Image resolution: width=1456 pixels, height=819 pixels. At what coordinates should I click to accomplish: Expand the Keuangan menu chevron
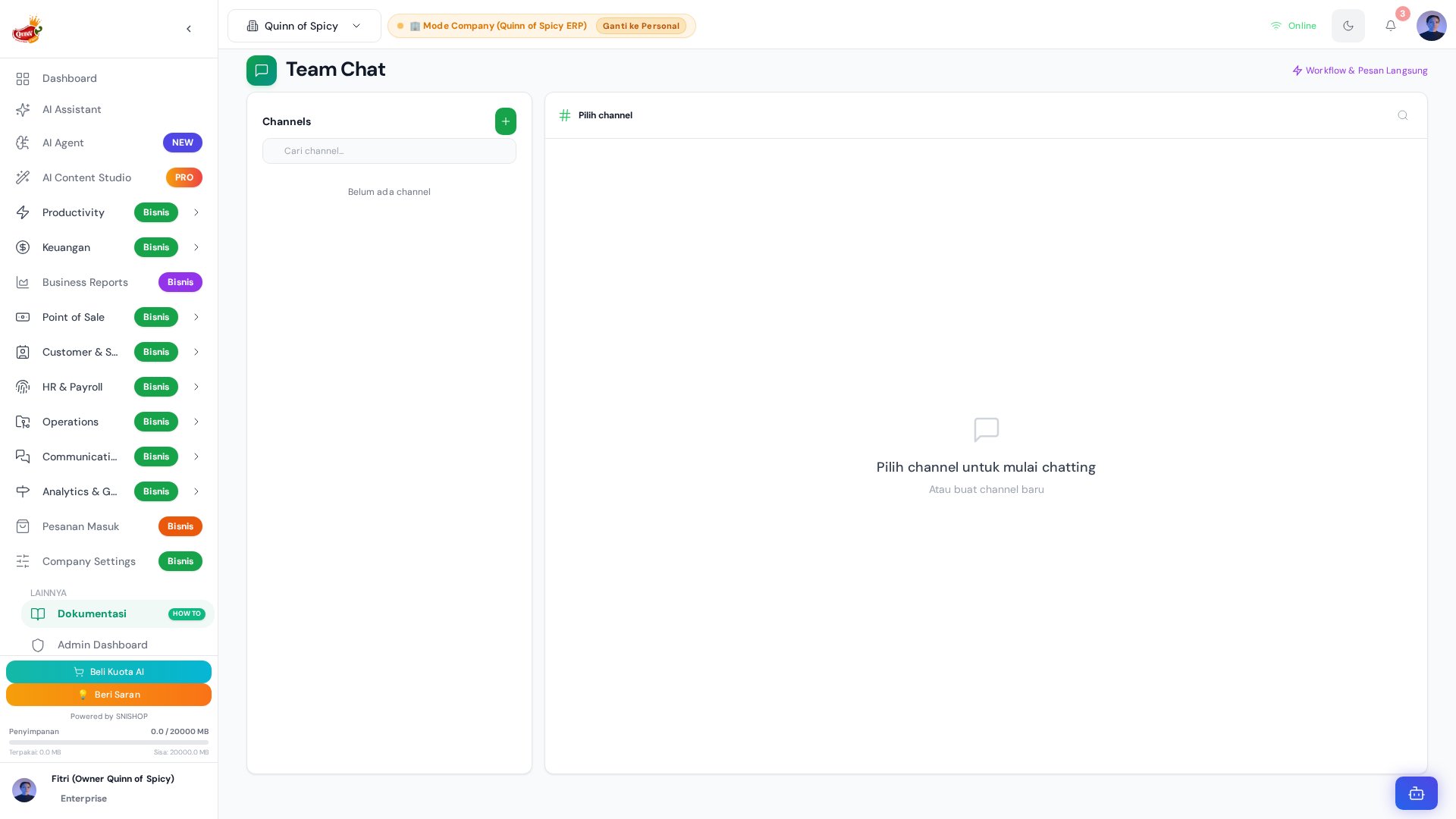[x=196, y=247]
